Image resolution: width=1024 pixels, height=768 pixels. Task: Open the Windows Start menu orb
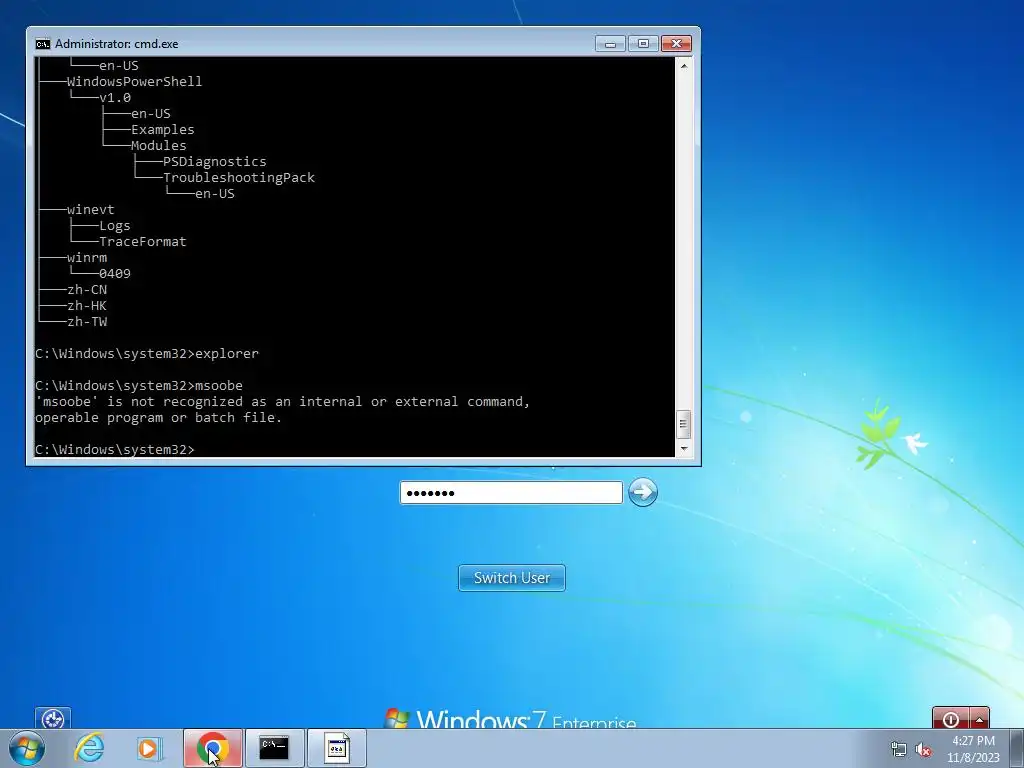[x=27, y=748]
